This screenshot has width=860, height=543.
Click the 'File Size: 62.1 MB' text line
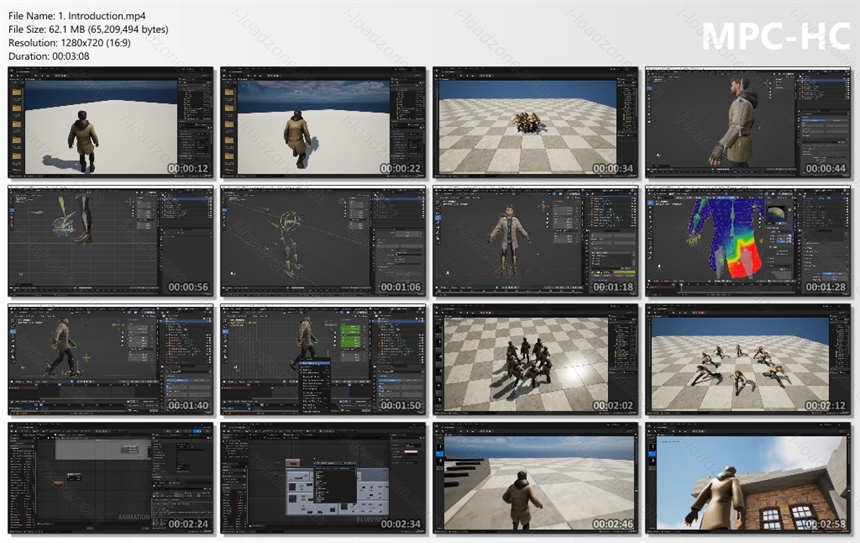[88, 29]
